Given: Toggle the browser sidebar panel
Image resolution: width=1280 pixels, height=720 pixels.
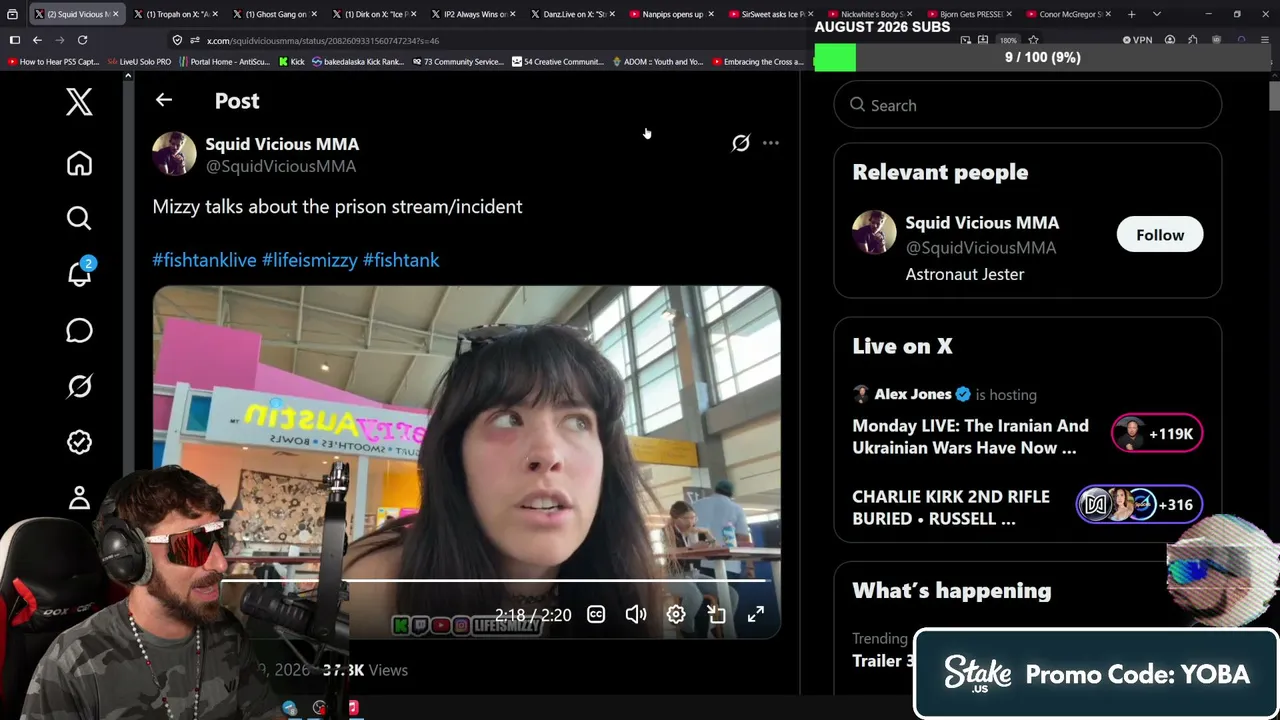Looking at the screenshot, I should click(14, 40).
